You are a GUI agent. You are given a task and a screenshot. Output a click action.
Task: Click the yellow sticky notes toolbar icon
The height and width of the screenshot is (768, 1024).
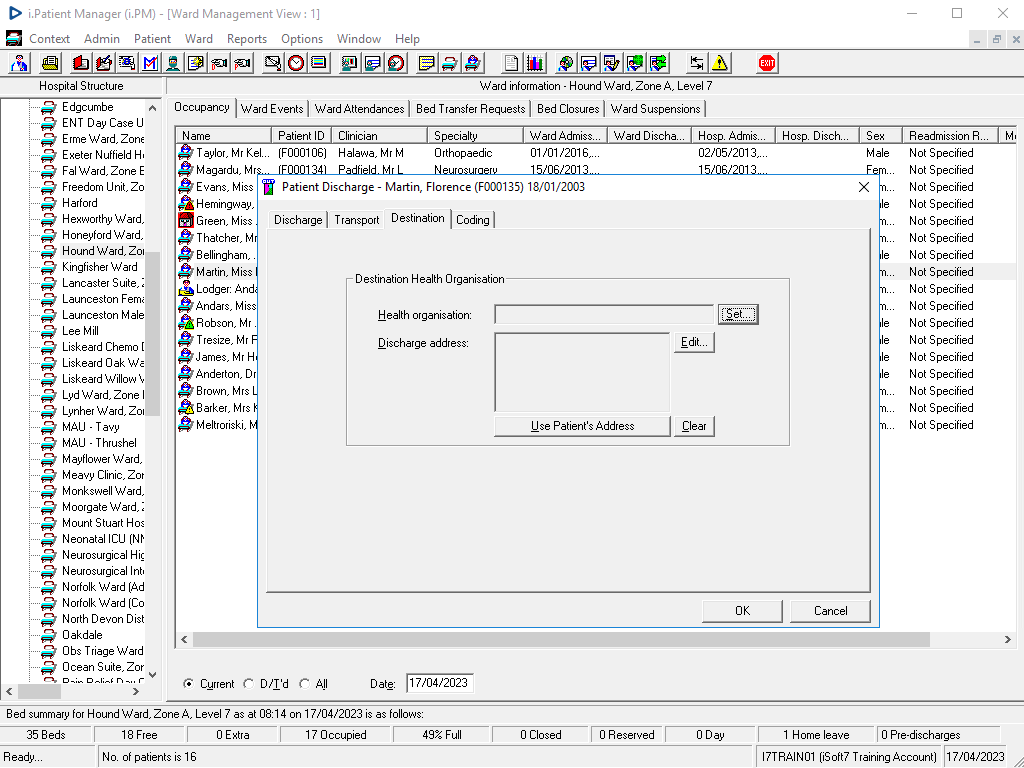(x=426, y=63)
